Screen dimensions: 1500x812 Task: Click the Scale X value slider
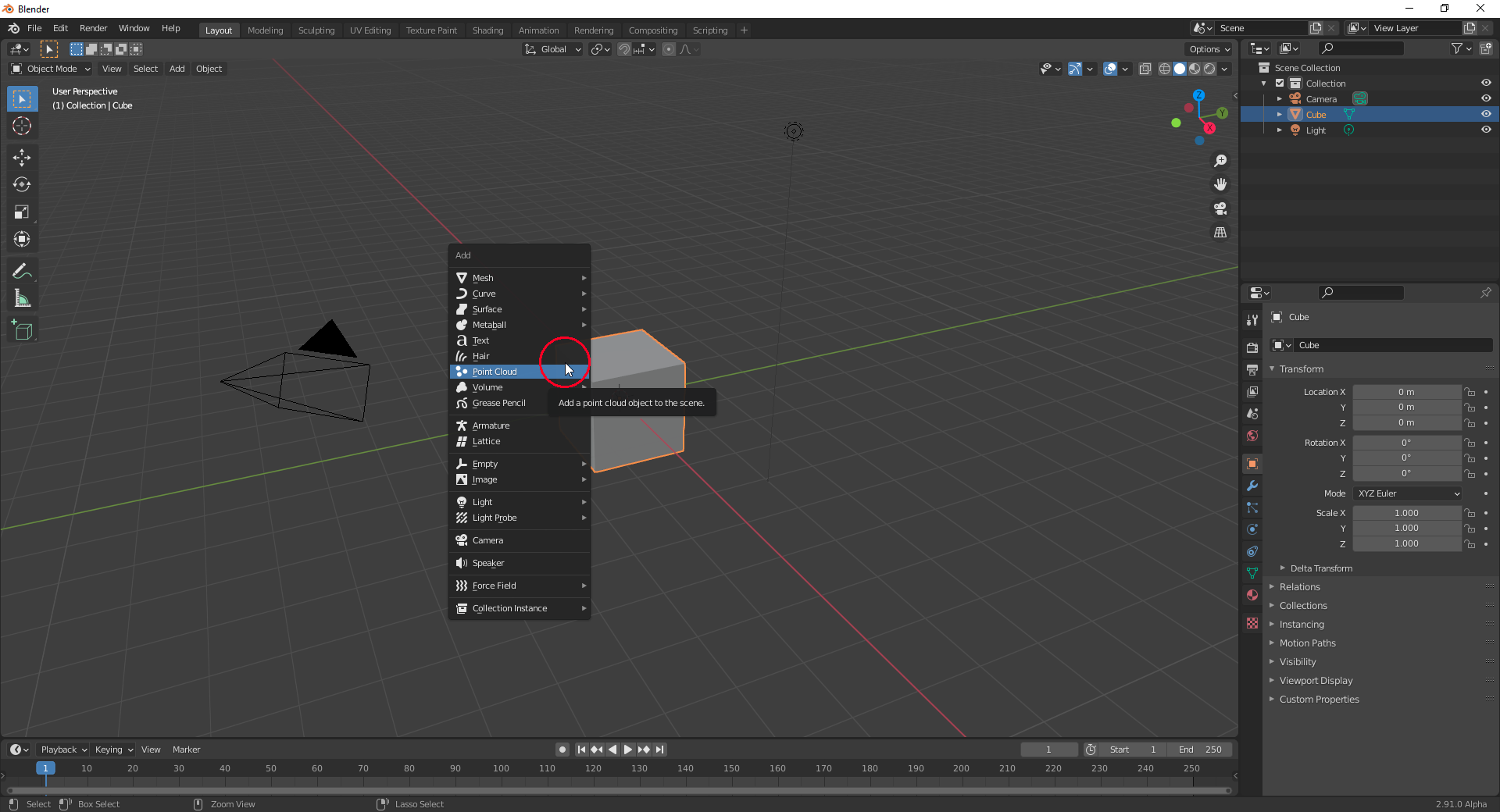point(1405,512)
